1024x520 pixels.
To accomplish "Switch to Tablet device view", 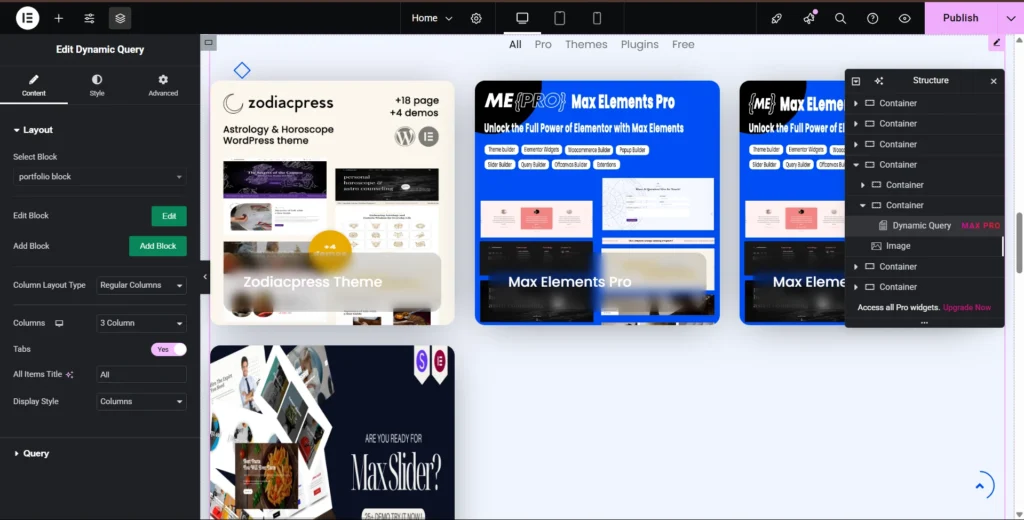I will 560,18.
